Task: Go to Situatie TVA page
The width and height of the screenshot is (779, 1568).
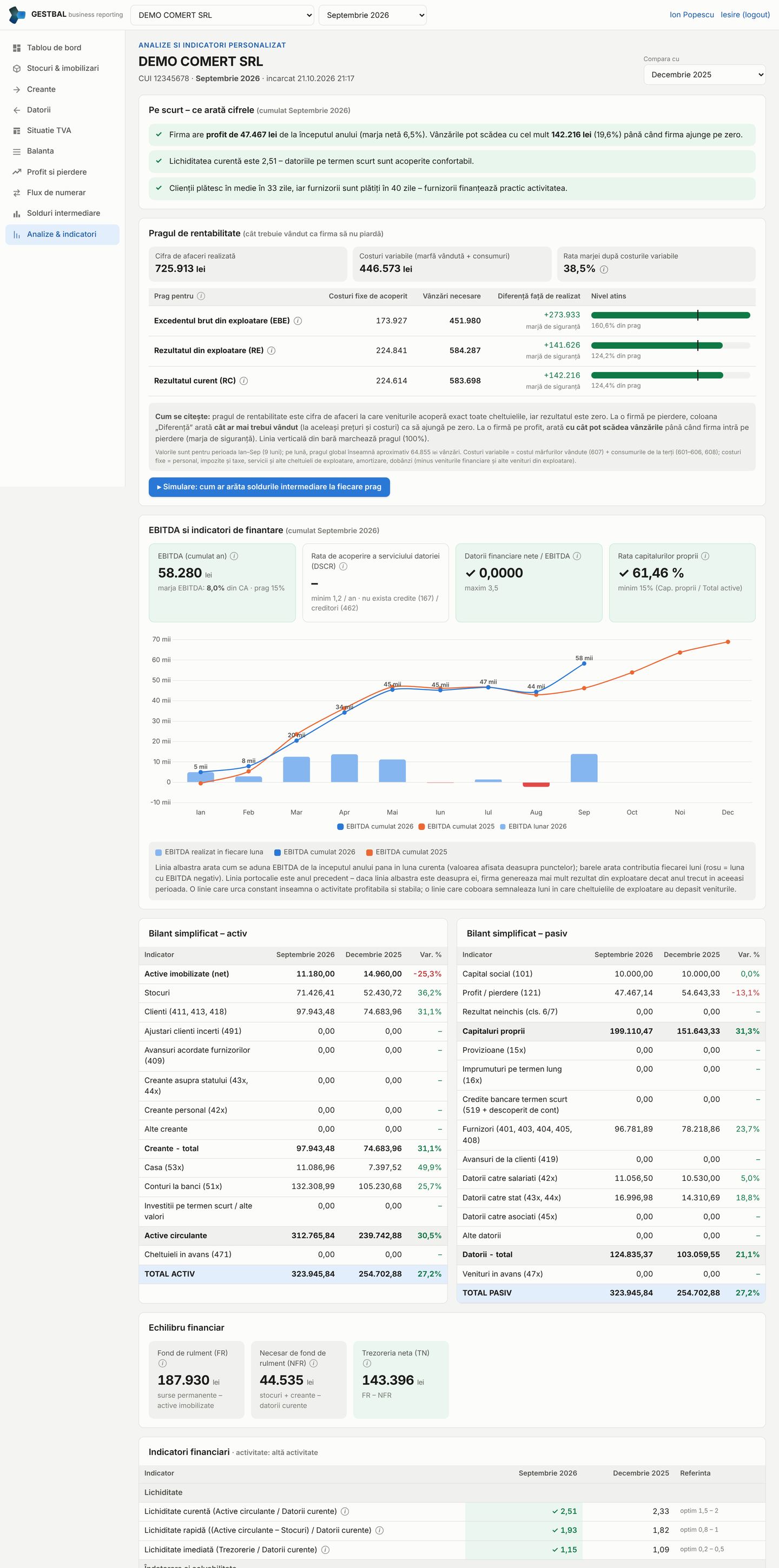Action: tap(62, 131)
